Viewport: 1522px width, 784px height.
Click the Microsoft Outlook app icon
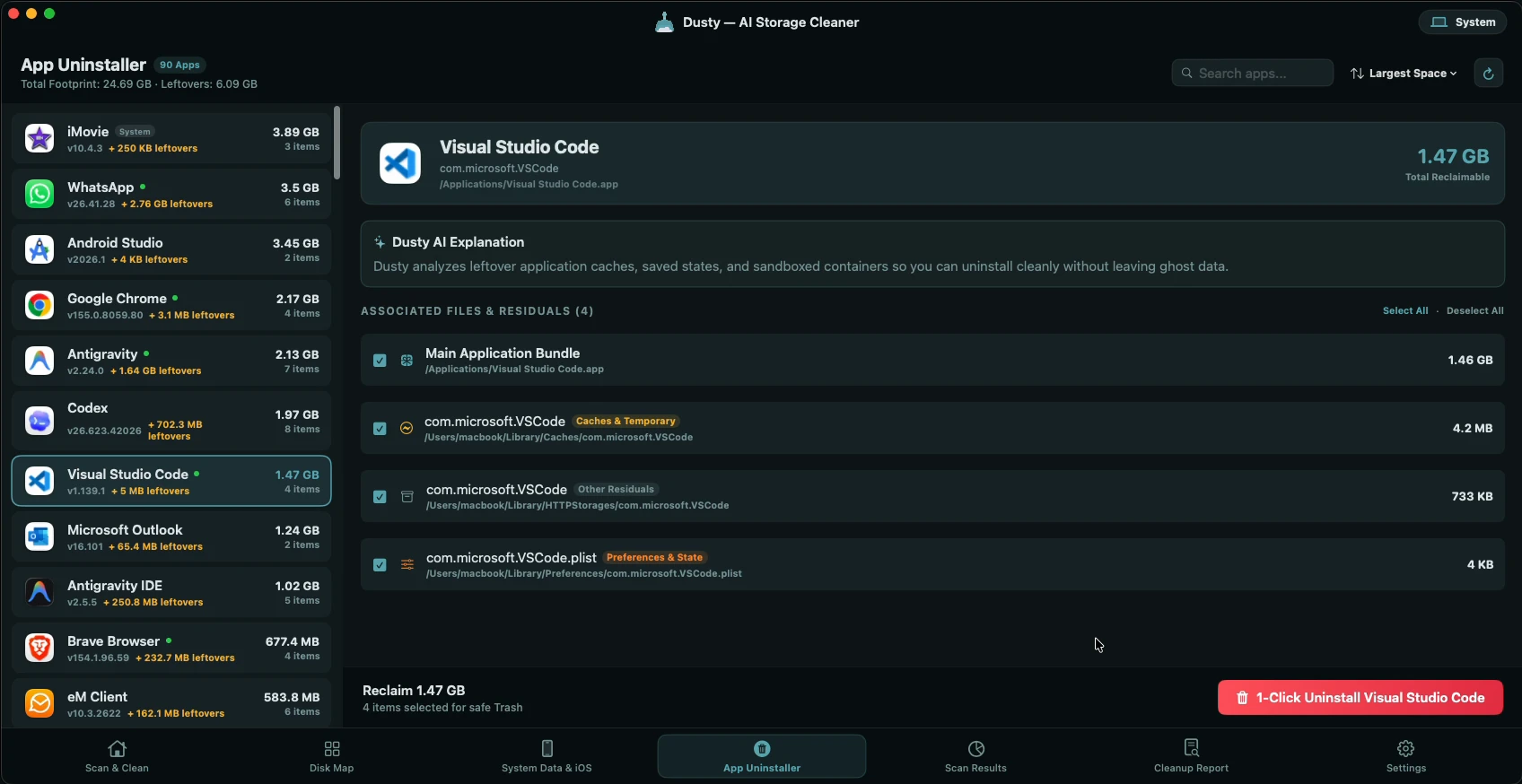[x=39, y=536]
